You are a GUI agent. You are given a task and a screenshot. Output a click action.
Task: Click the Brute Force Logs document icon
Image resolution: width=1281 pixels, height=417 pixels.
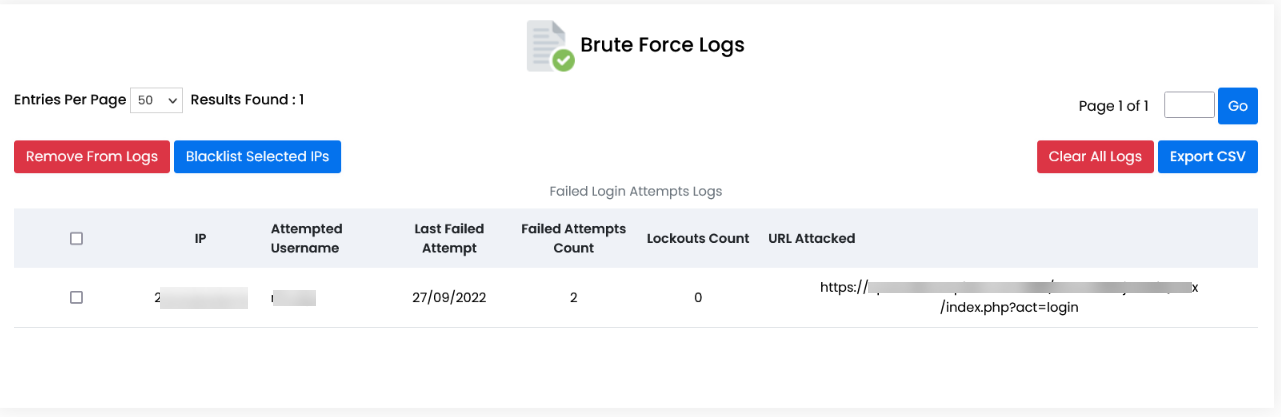549,46
